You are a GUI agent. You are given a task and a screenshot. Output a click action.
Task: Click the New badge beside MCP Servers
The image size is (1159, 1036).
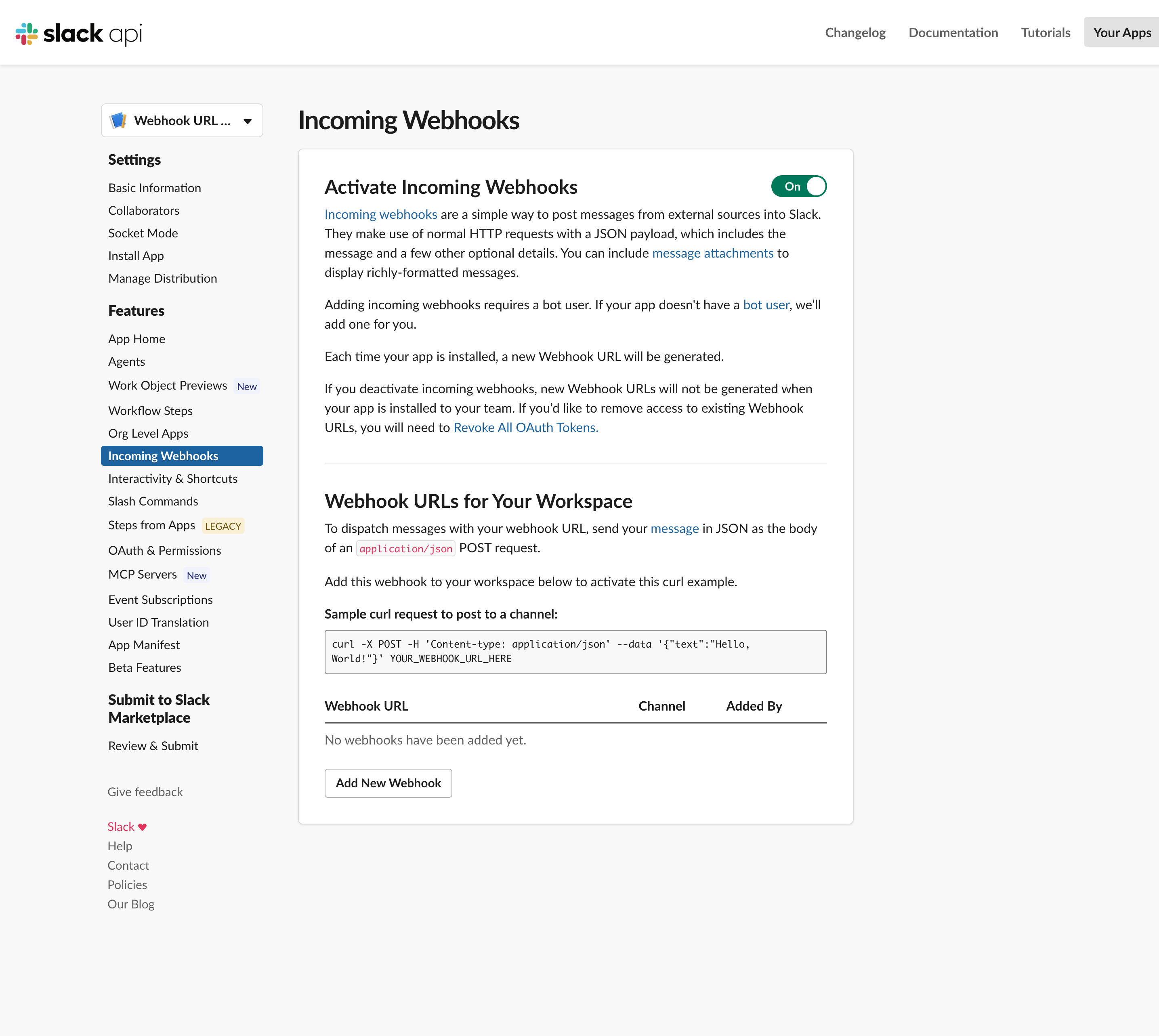pyautogui.click(x=196, y=575)
